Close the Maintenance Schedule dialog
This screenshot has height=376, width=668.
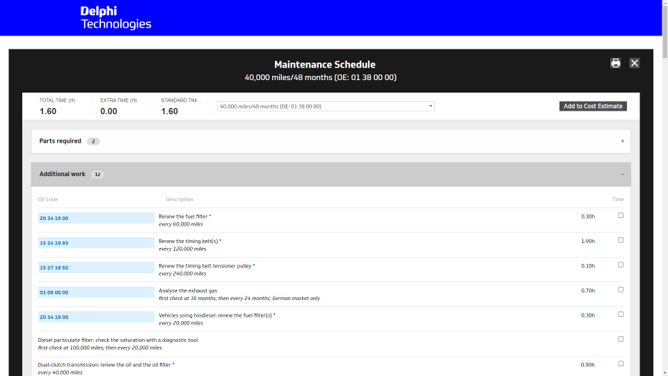[634, 63]
